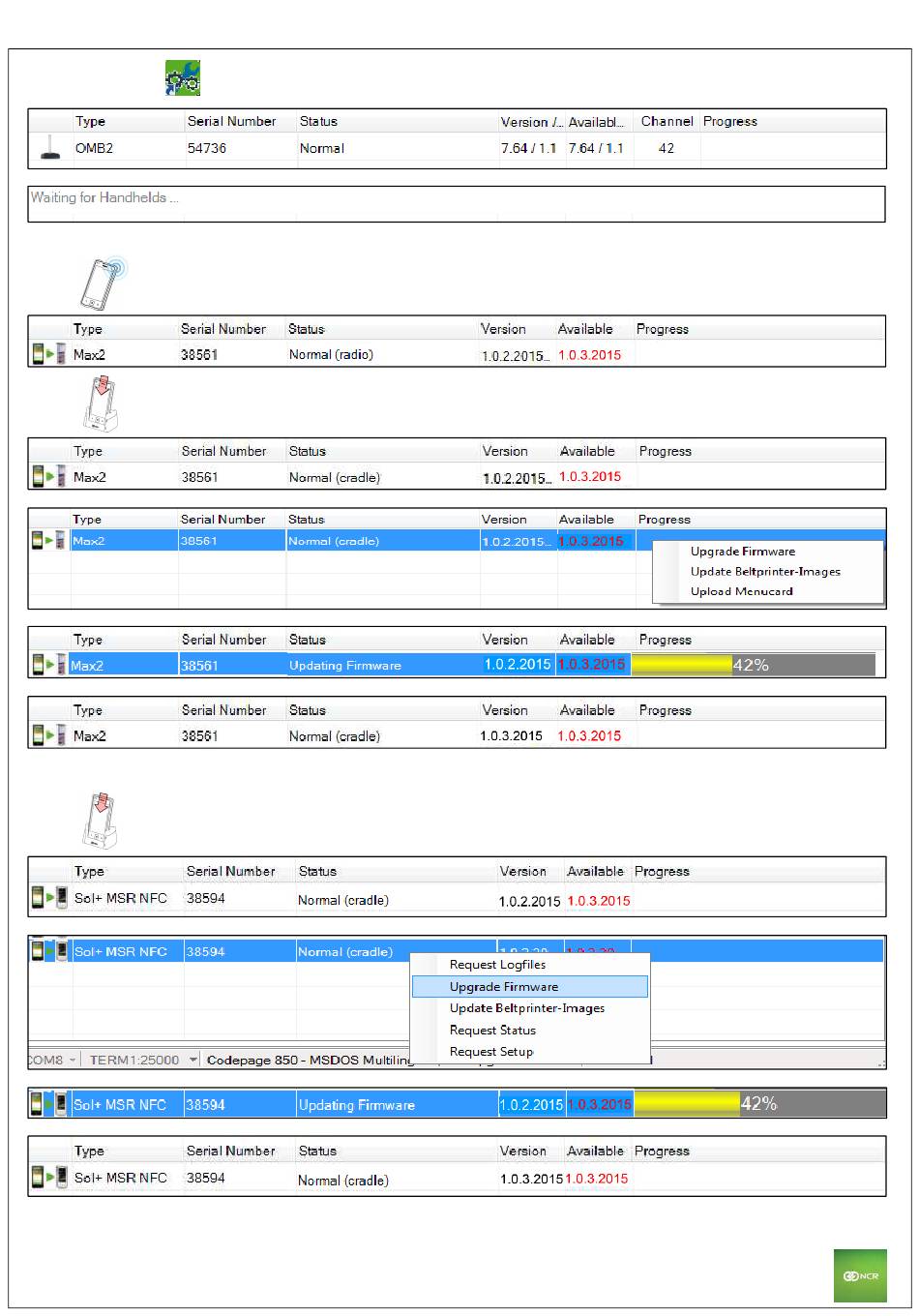The image size is (919, 1316).
Task: Select serial number 54736
Action: (206, 148)
